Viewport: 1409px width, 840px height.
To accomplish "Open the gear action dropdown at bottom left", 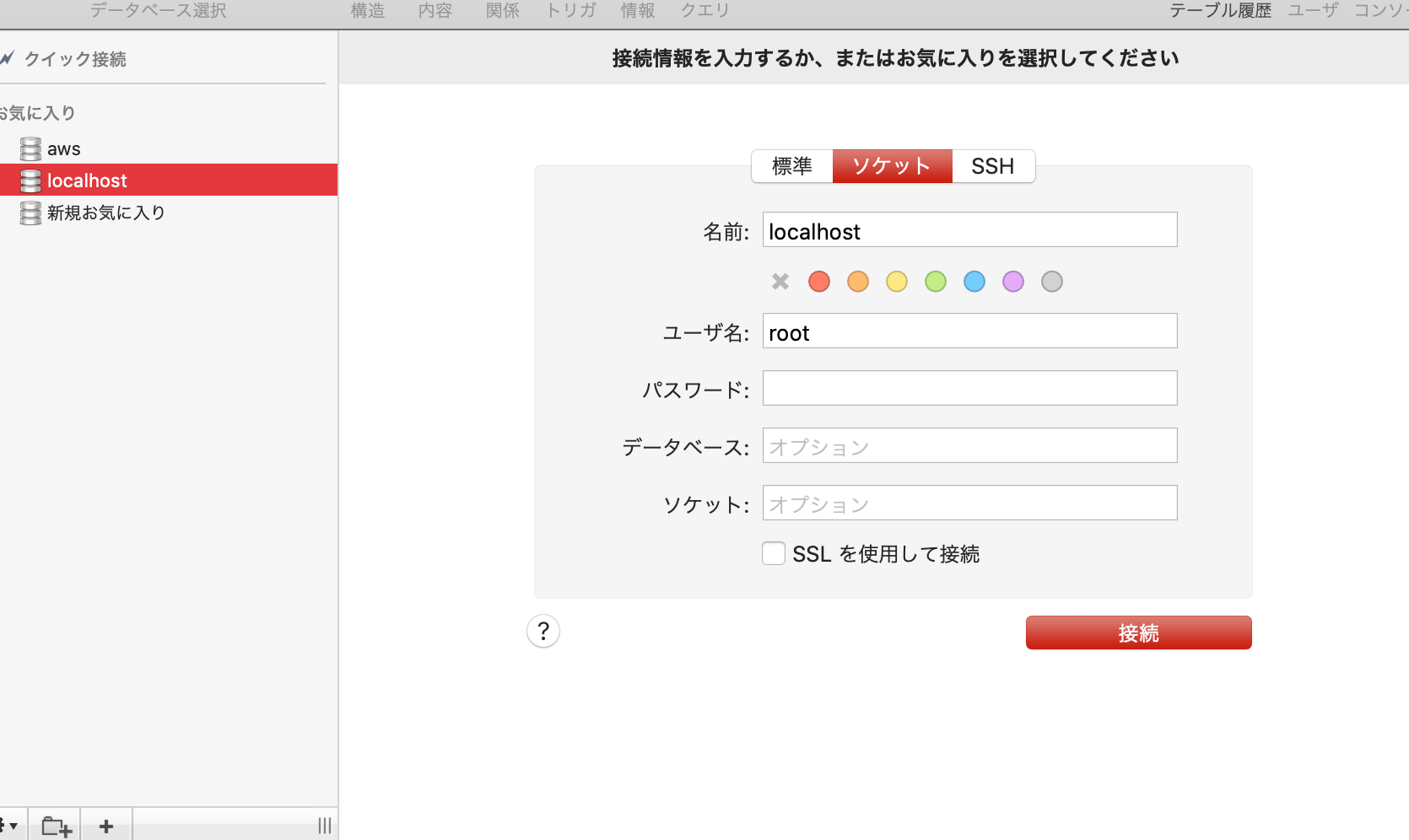I will tap(8, 825).
